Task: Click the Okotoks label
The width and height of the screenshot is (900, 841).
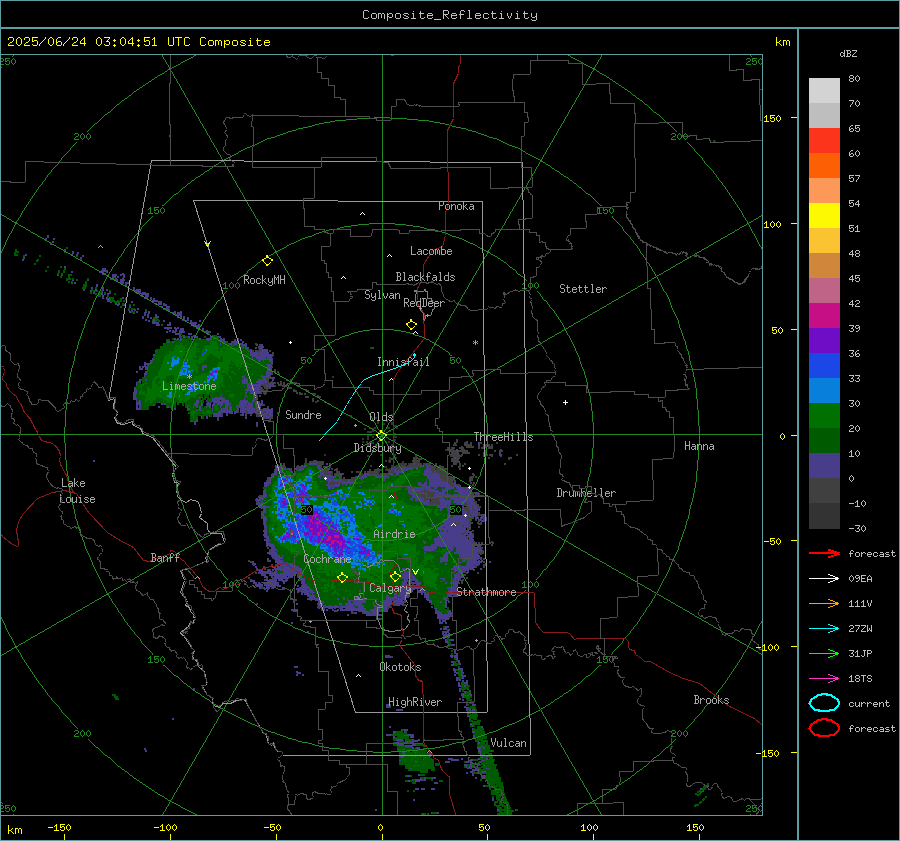Action: click(x=400, y=667)
